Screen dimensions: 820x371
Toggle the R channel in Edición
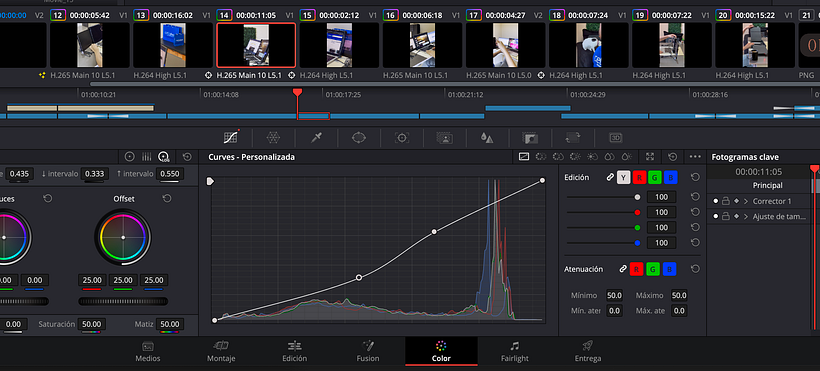click(639, 177)
